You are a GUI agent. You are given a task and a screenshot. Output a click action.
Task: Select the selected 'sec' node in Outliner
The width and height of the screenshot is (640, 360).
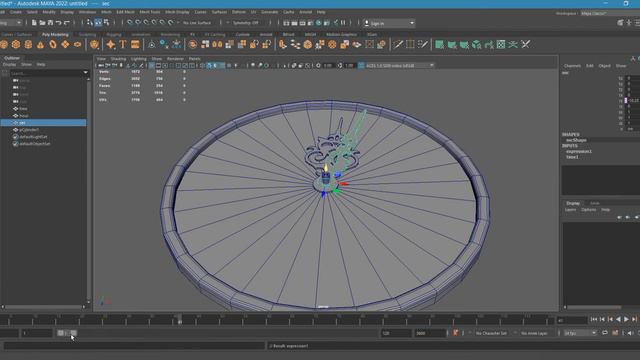tap(43, 122)
